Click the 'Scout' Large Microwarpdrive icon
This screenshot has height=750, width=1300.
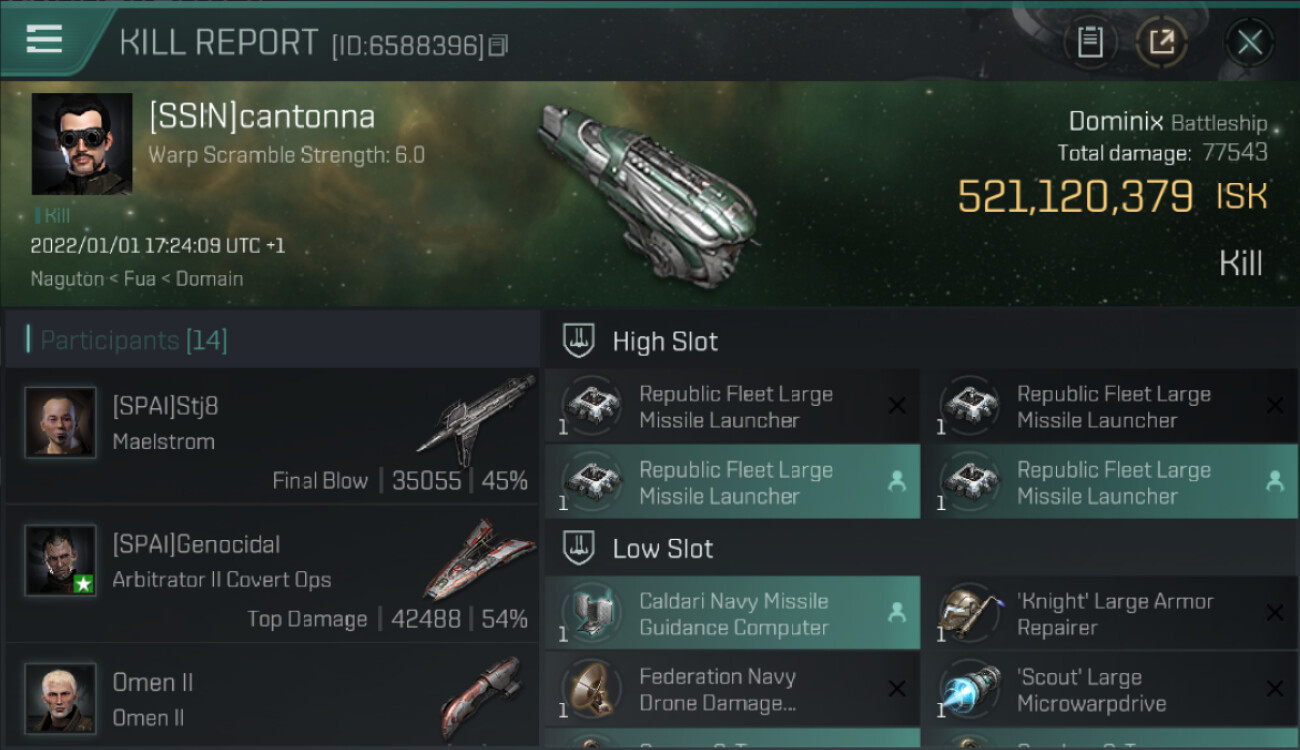pyautogui.click(x=966, y=690)
